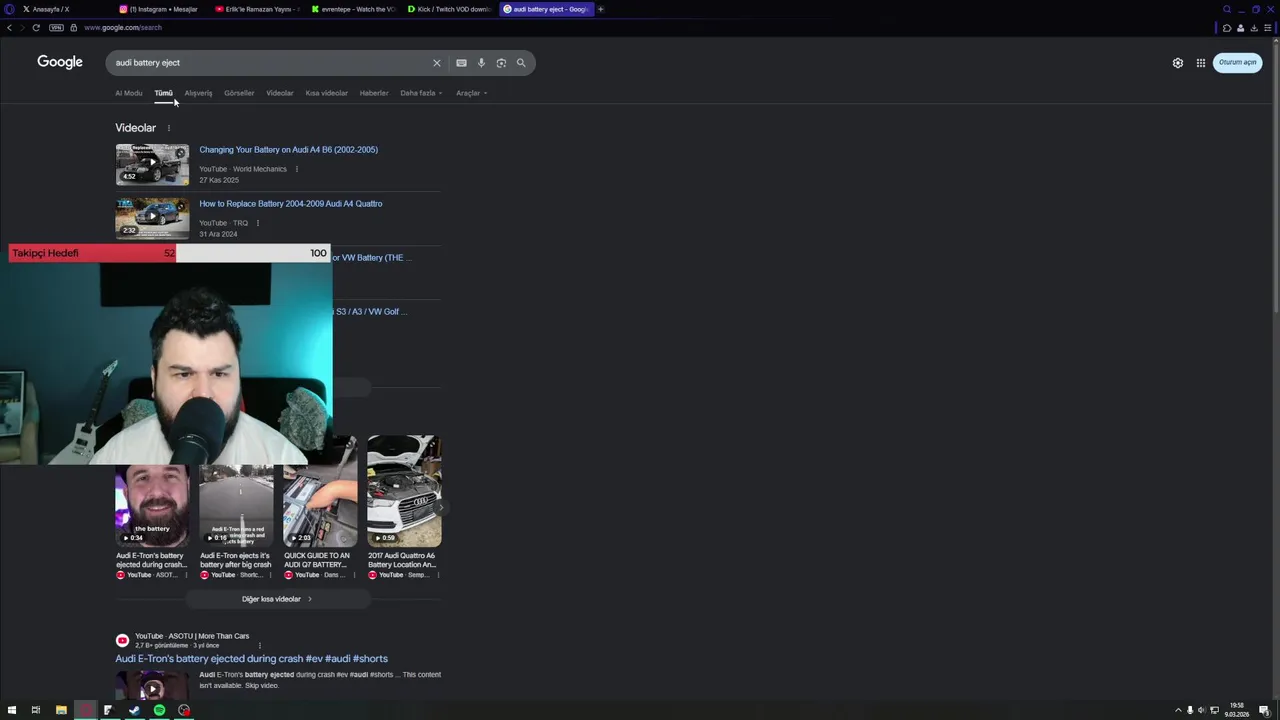Open the Windows notification center
This screenshot has height=720, width=1280.
pos(1265,710)
